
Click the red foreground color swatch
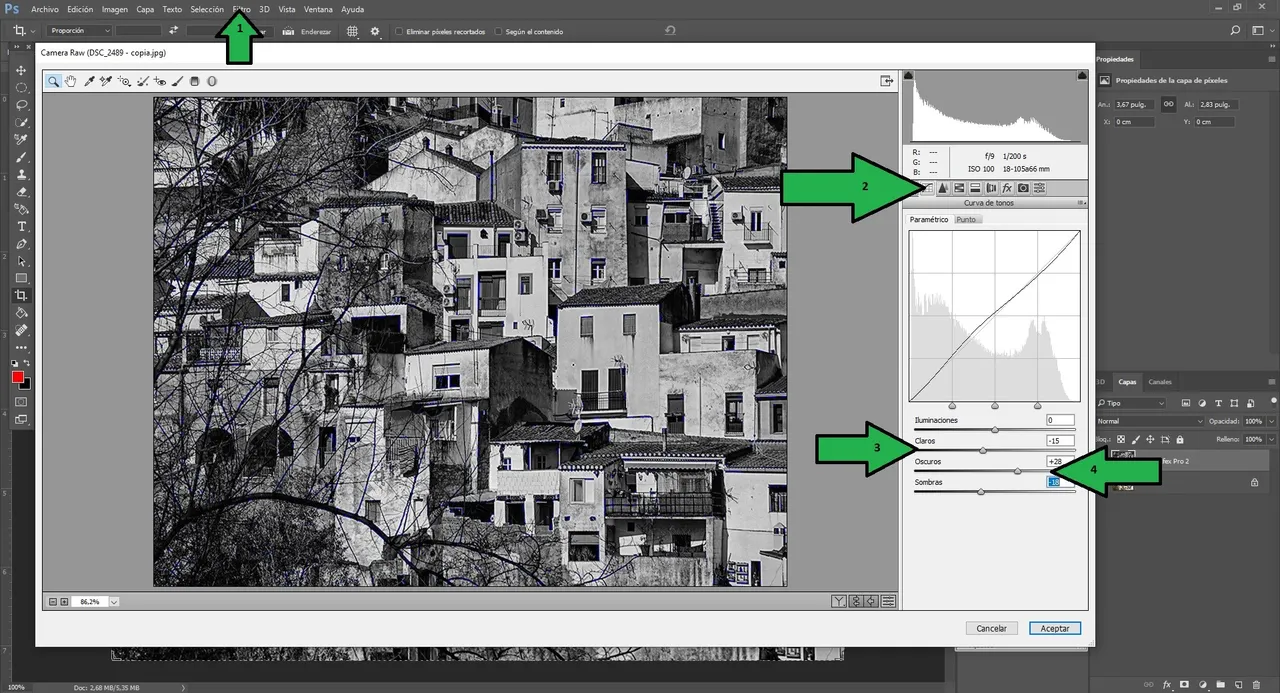17,377
